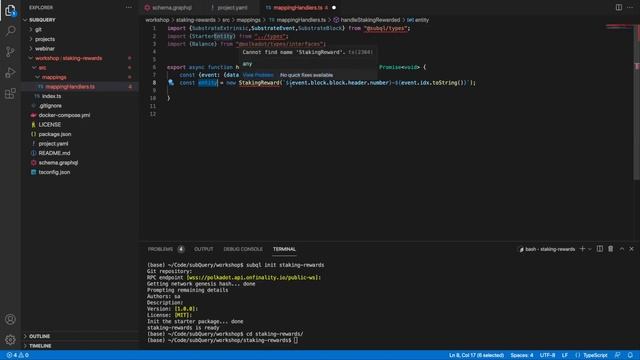Expand the TIMELINE section
The height and width of the screenshot is (360, 640).
pos(39,346)
